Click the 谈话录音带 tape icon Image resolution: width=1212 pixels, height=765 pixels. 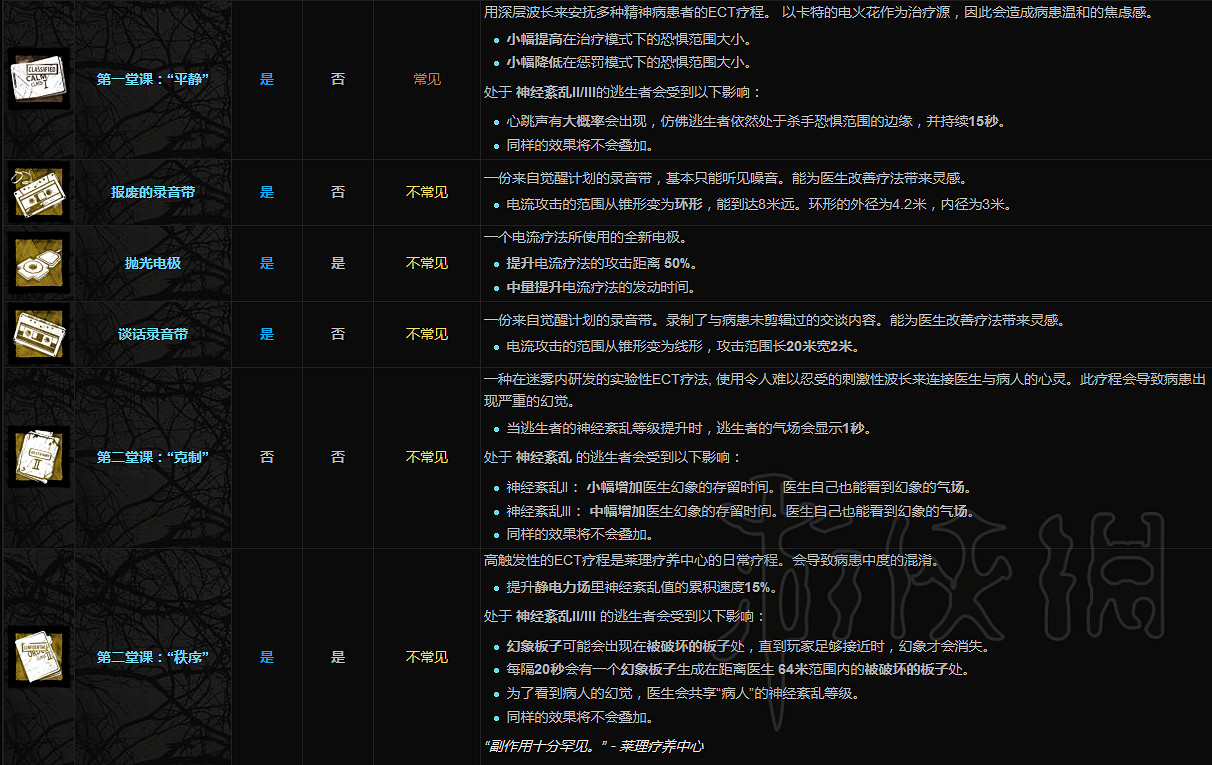[x=37, y=334]
